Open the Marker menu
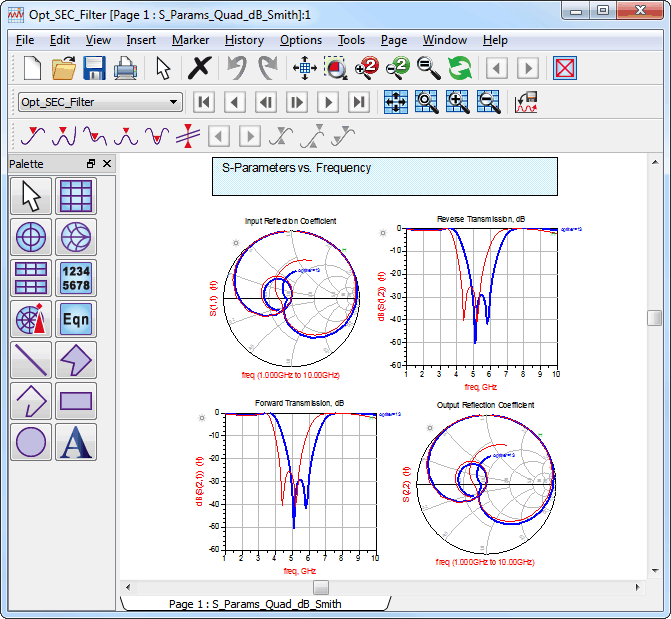The image size is (671, 619). 190,40
